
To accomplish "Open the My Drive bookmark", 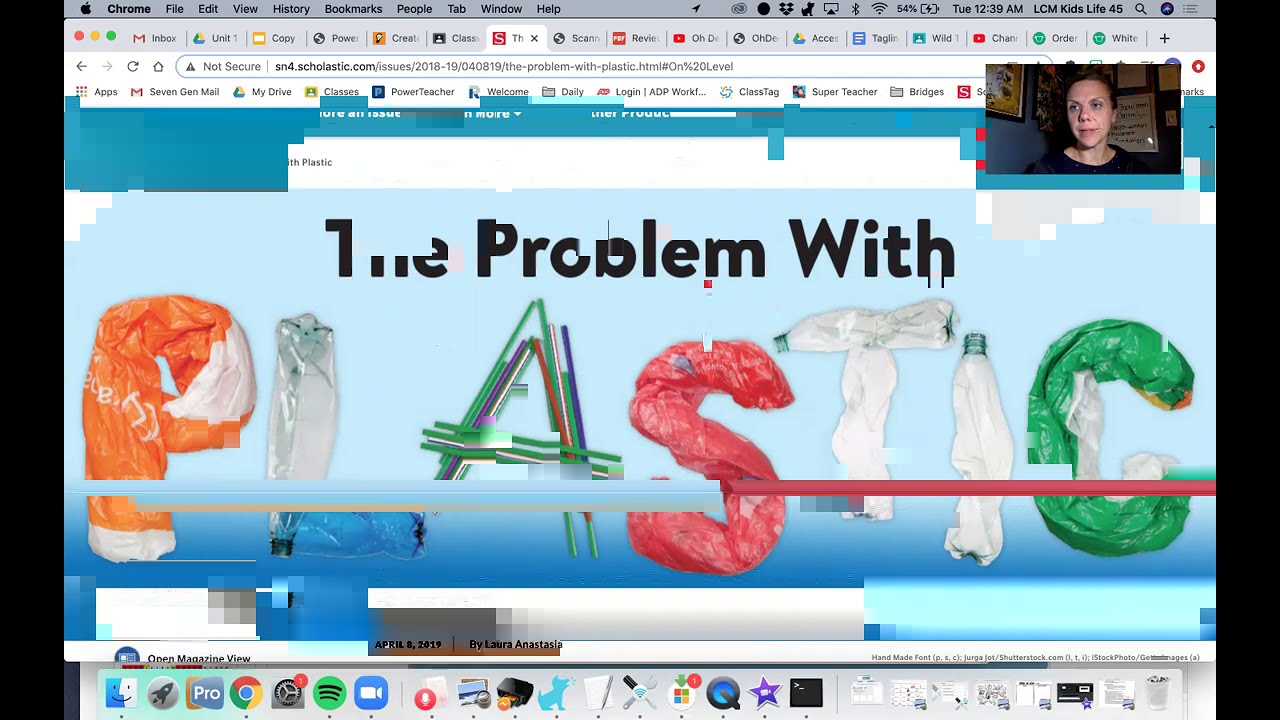I will (262, 92).
